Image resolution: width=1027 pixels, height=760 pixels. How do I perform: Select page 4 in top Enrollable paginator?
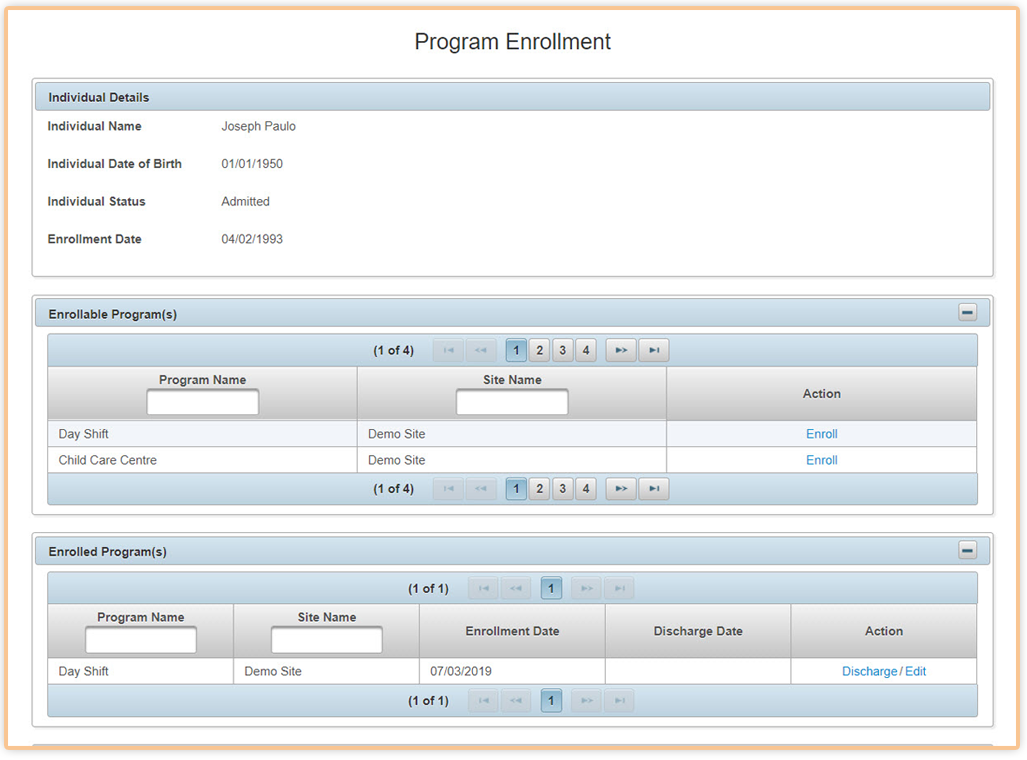point(586,350)
